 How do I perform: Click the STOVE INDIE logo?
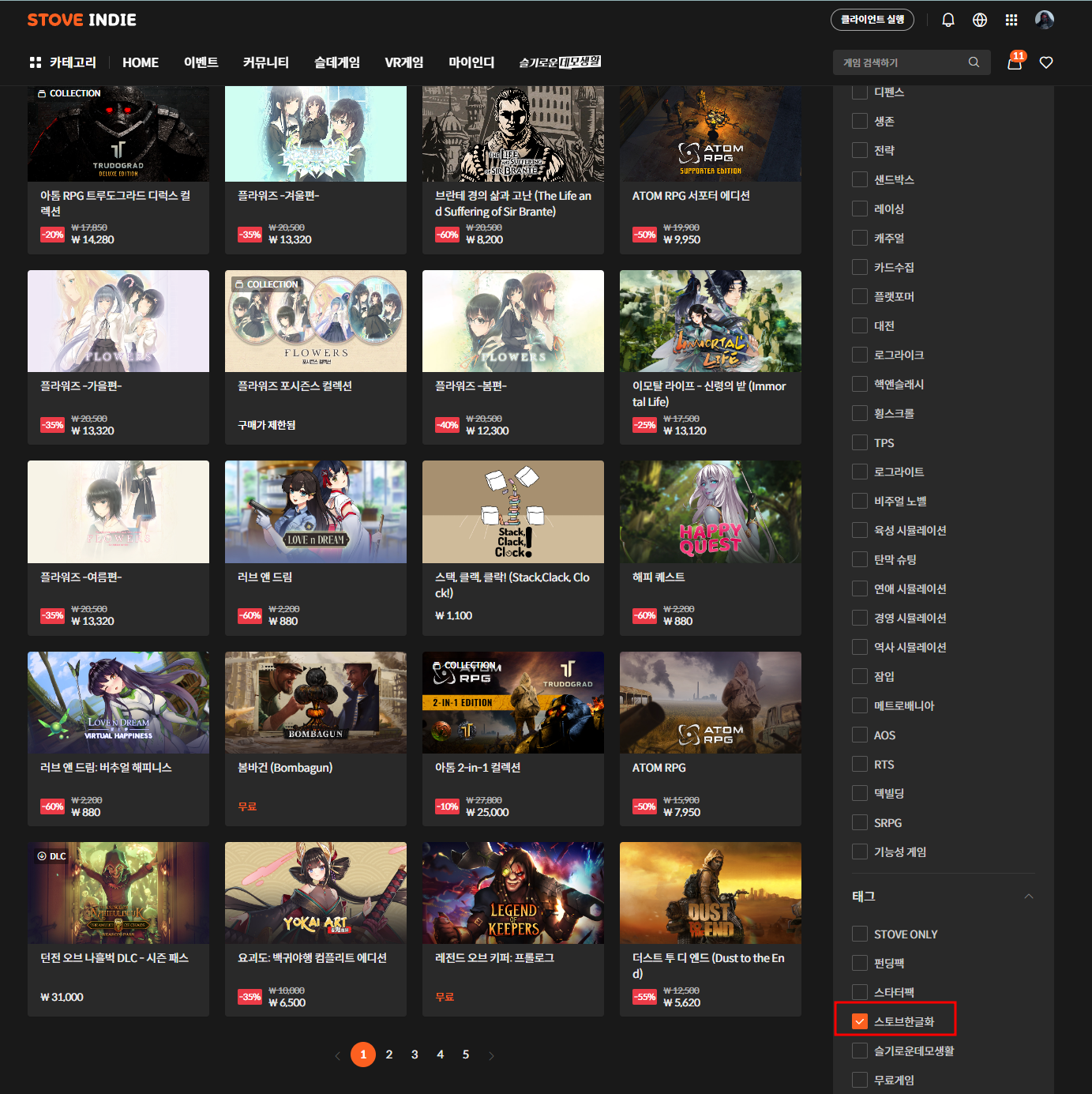coord(82,20)
